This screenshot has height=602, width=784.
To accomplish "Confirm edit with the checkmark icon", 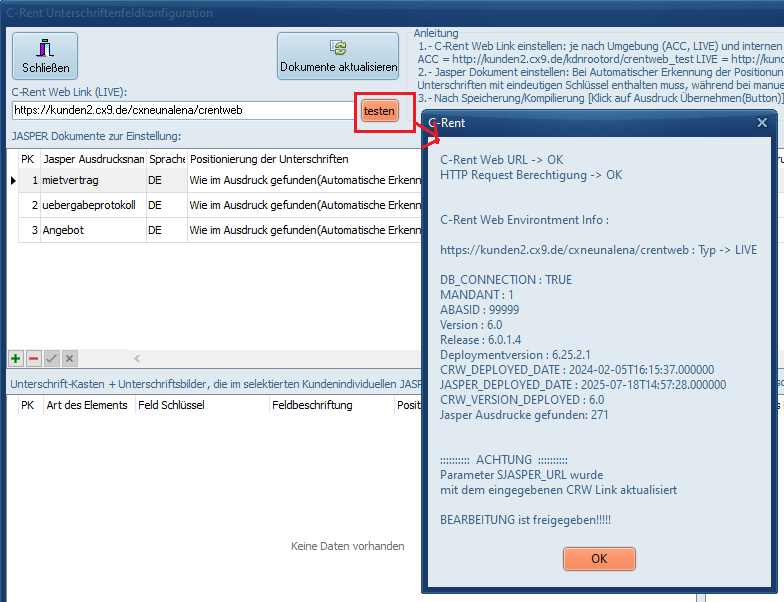I will (51, 358).
